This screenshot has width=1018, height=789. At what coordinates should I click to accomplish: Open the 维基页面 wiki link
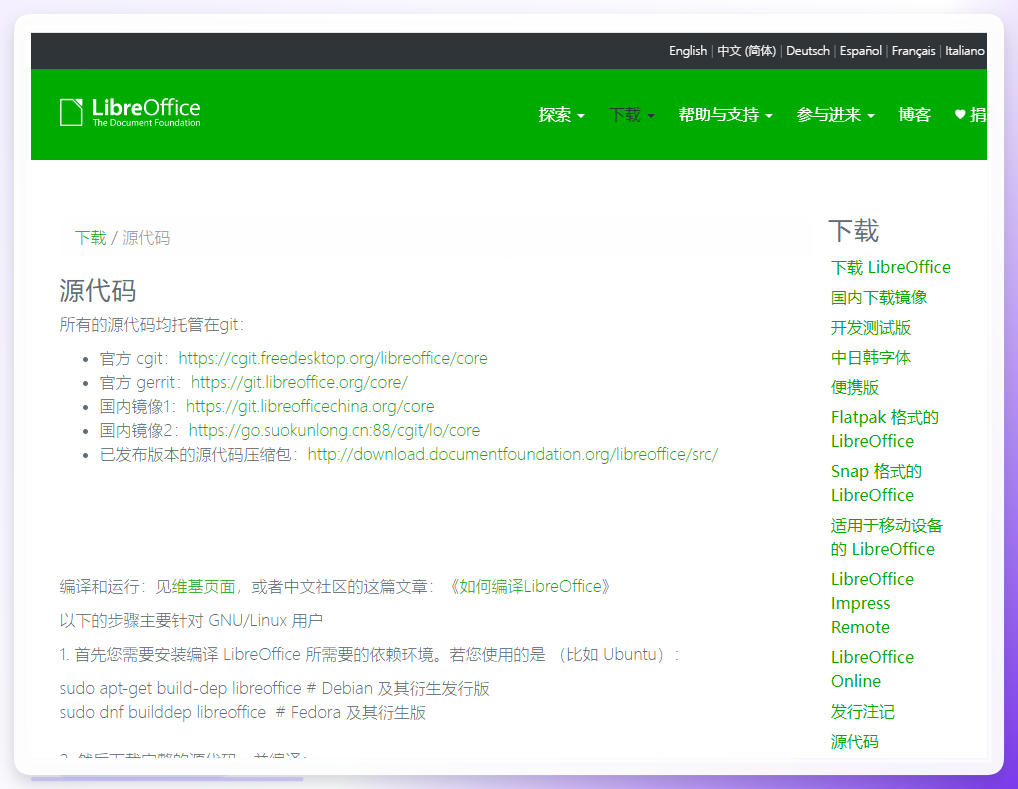click(203, 586)
